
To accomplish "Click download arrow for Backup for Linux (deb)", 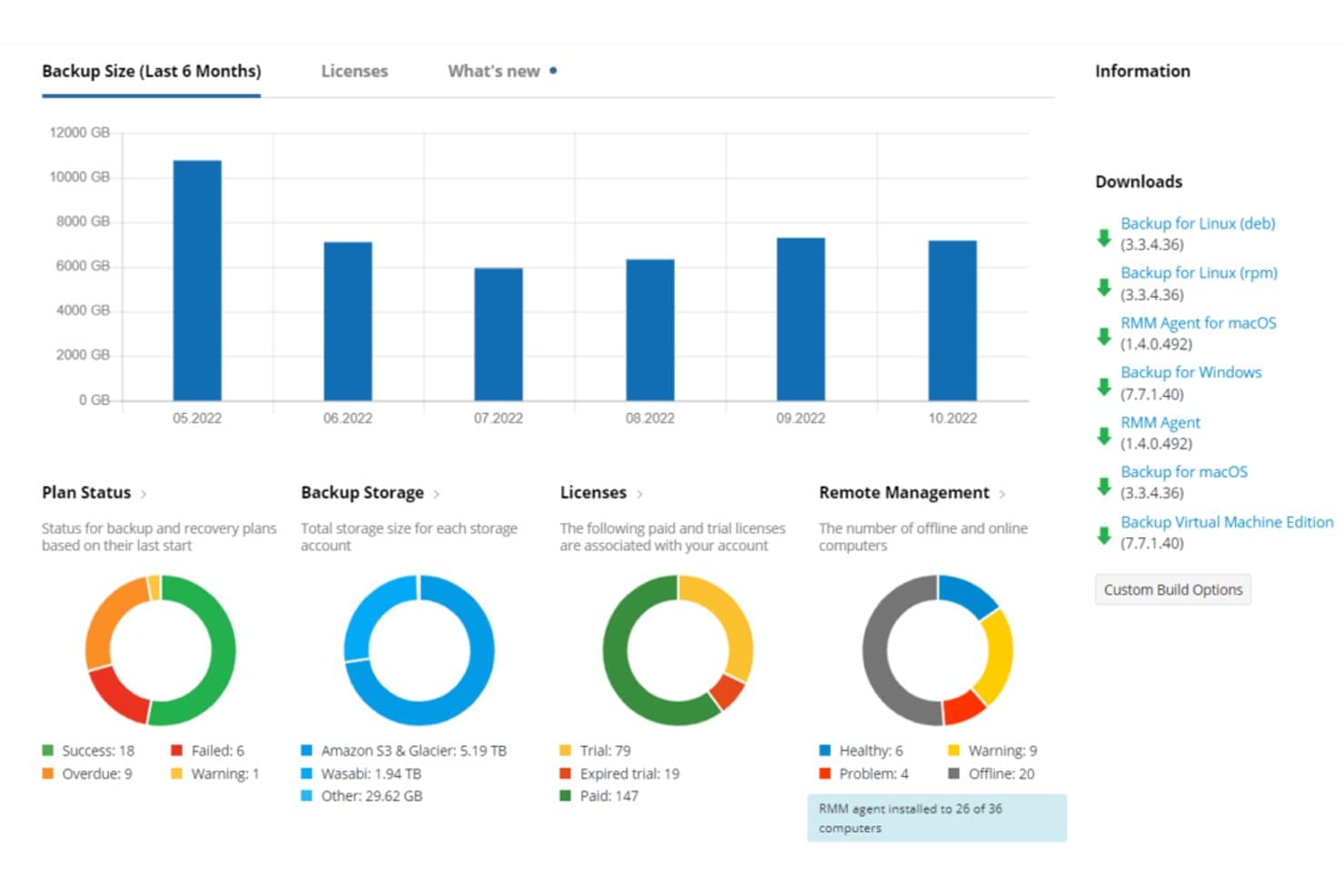I will click(x=1104, y=238).
